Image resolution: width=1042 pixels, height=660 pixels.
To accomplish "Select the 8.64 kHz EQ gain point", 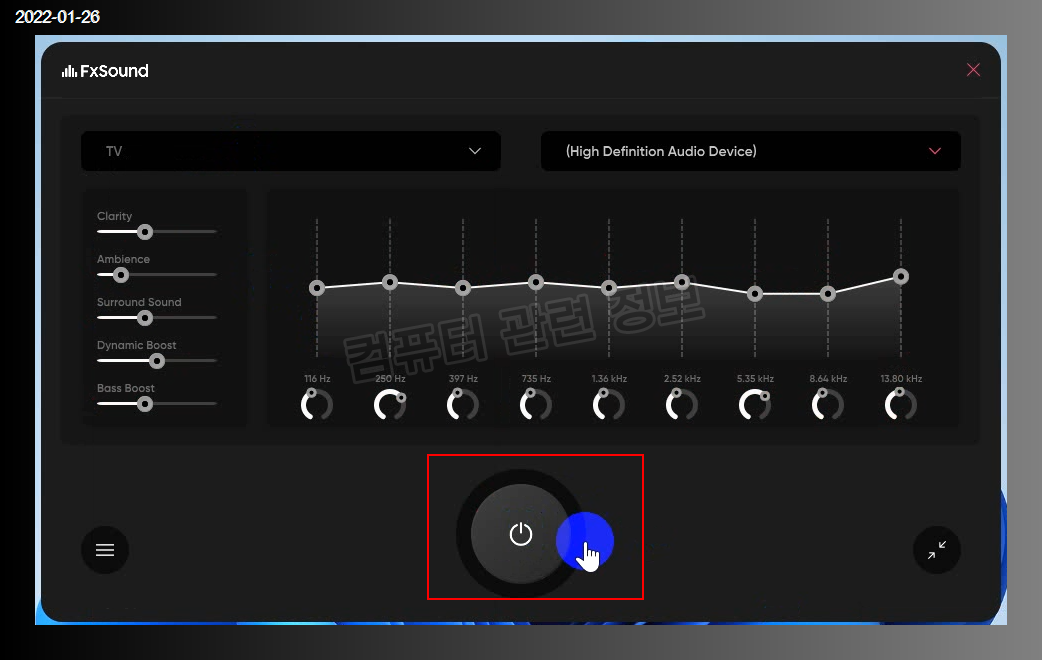I will tap(828, 293).
